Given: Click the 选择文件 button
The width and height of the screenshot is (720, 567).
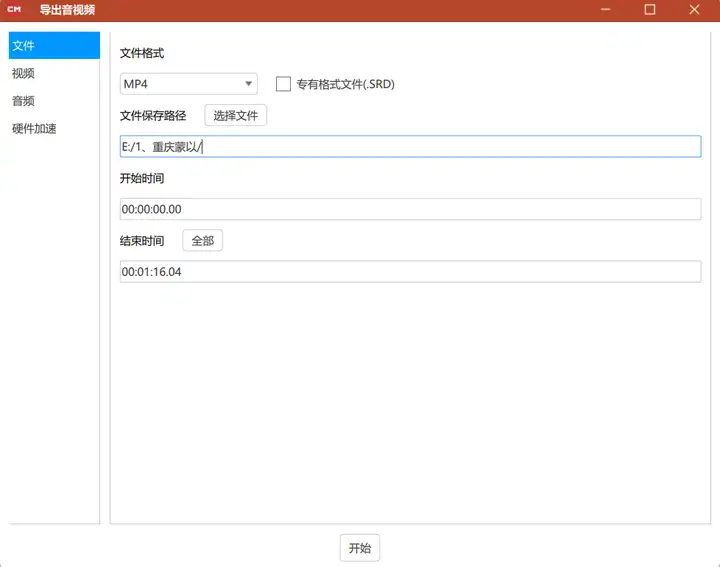Looking at the screenshot, I should pyautogui.click(x=236, y=115).
